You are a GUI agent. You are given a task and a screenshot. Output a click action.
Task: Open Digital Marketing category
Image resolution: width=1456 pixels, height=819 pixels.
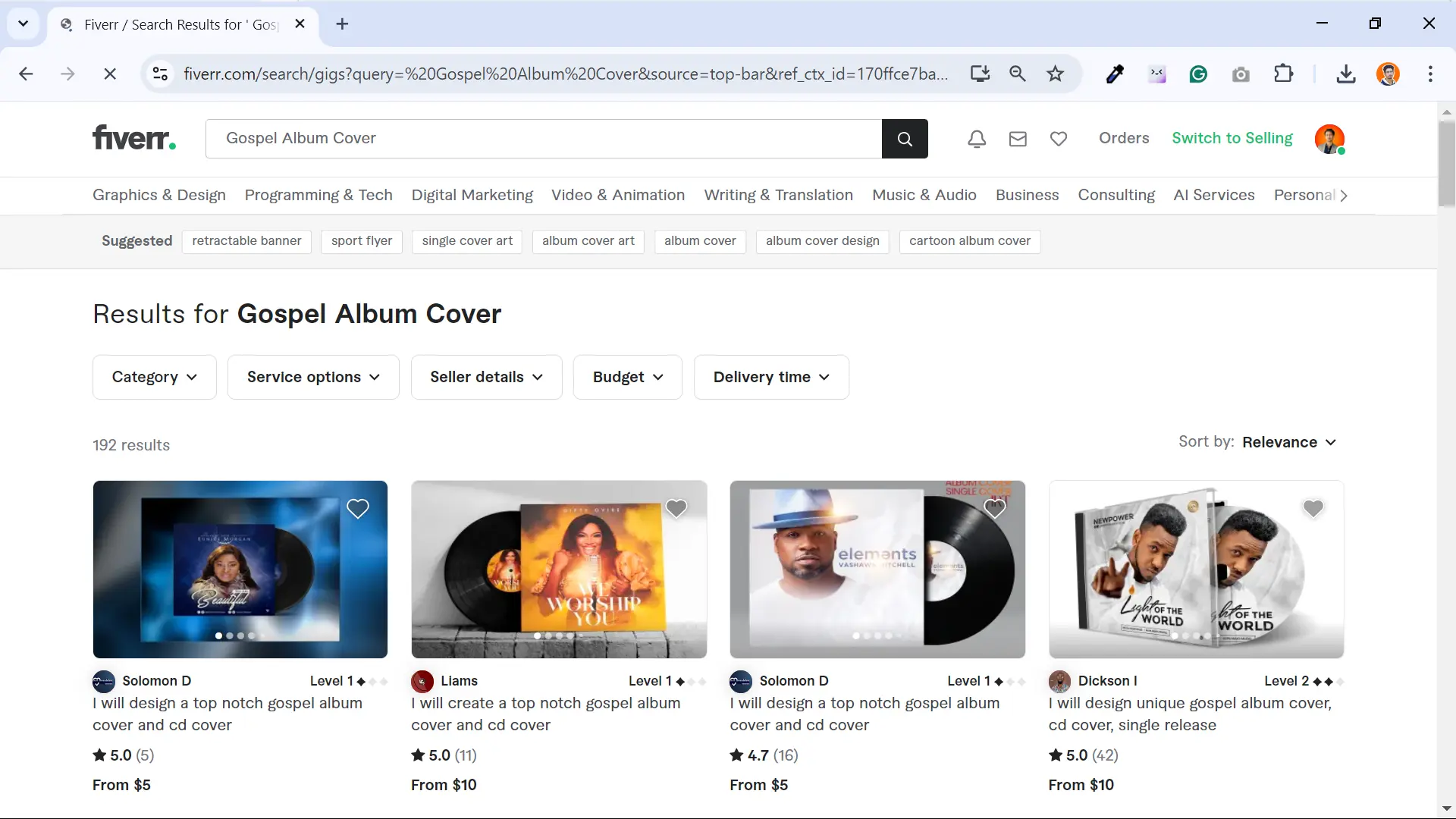pos(472,195)
